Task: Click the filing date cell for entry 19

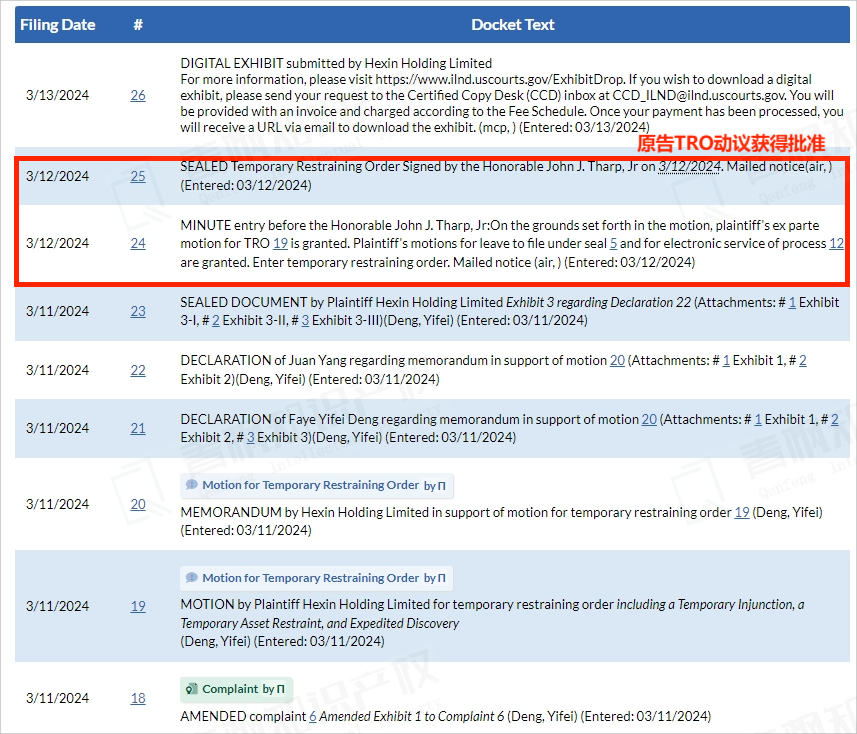Action: [57, 607]
